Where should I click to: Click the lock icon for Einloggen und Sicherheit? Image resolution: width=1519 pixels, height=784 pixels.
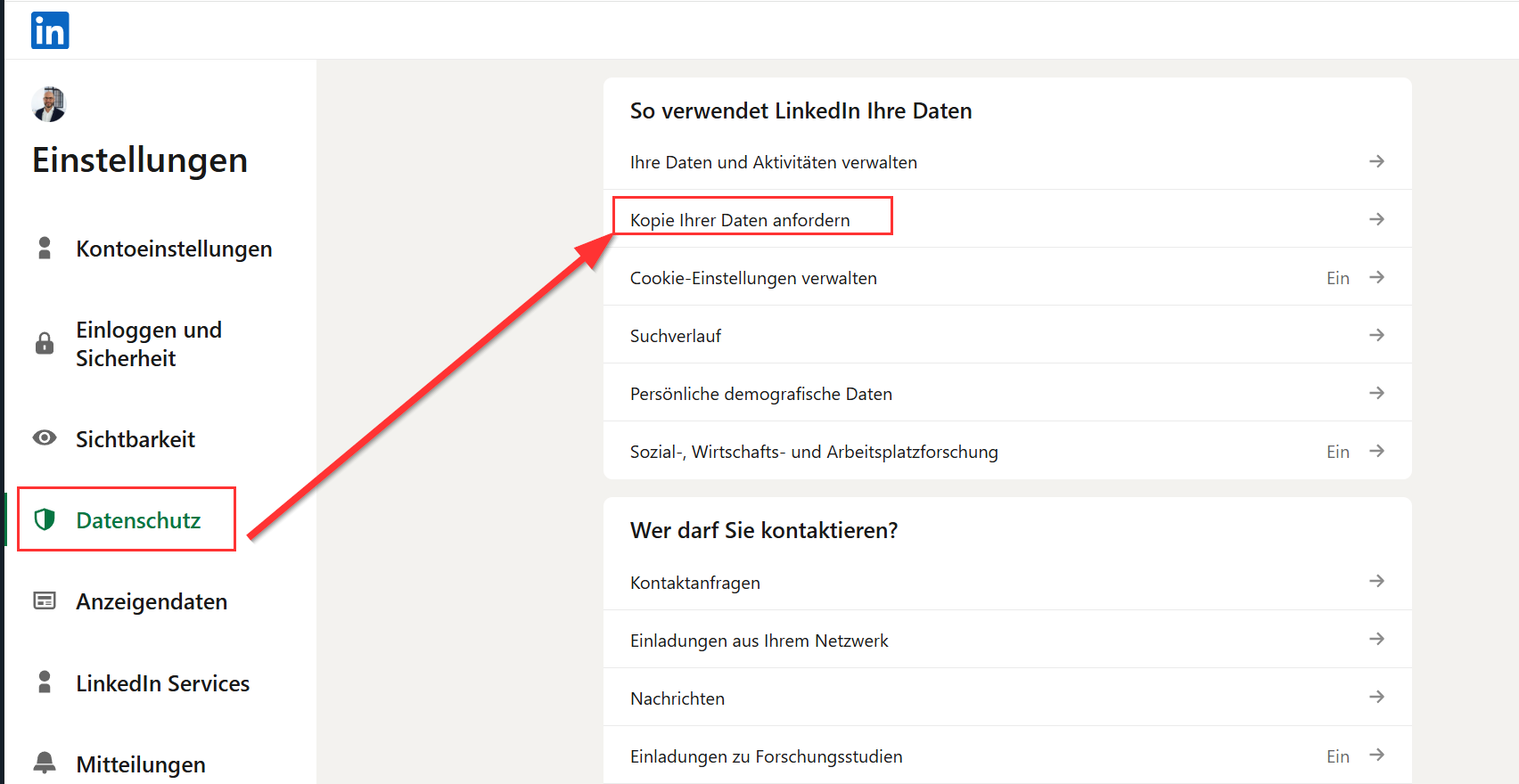pos(45,343)
